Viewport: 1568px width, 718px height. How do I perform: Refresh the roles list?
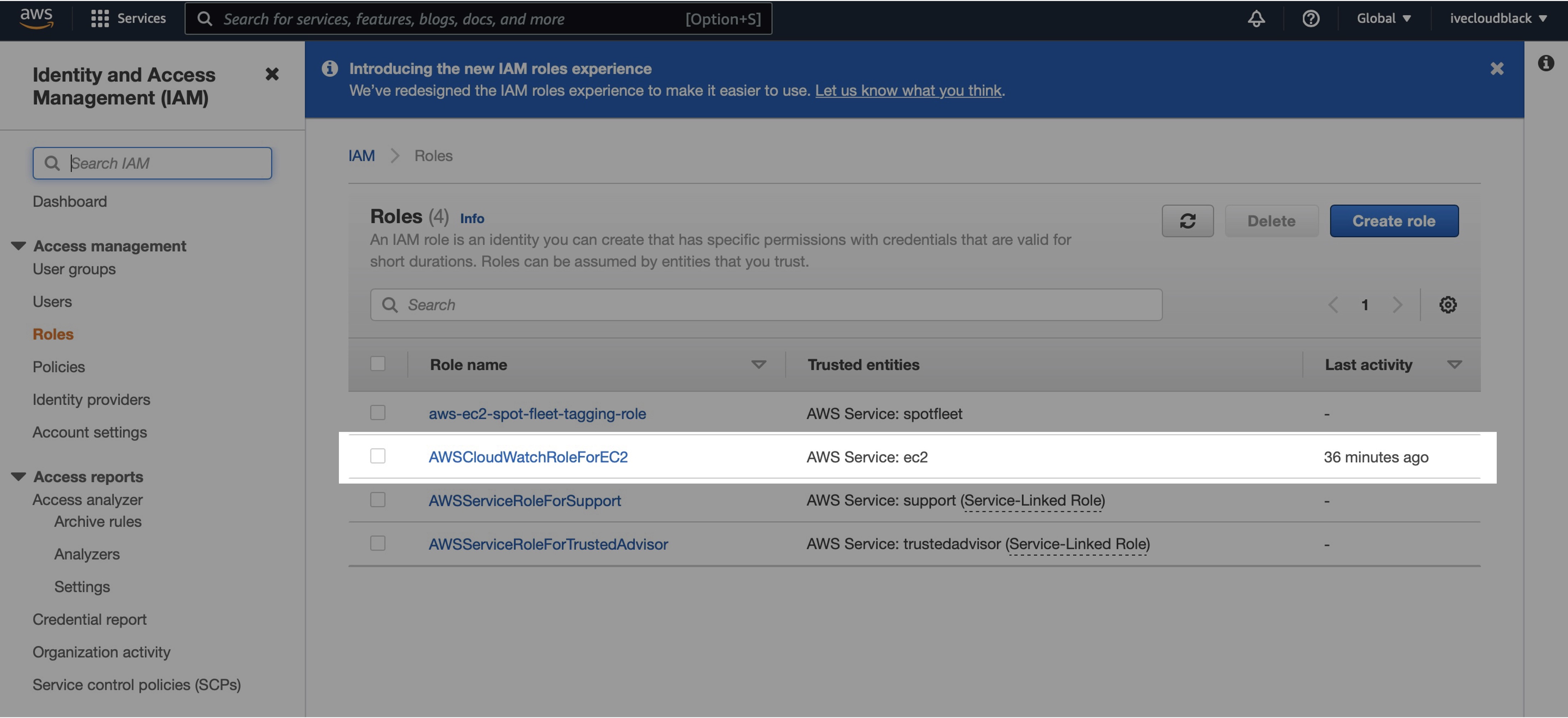point(1187,221)
